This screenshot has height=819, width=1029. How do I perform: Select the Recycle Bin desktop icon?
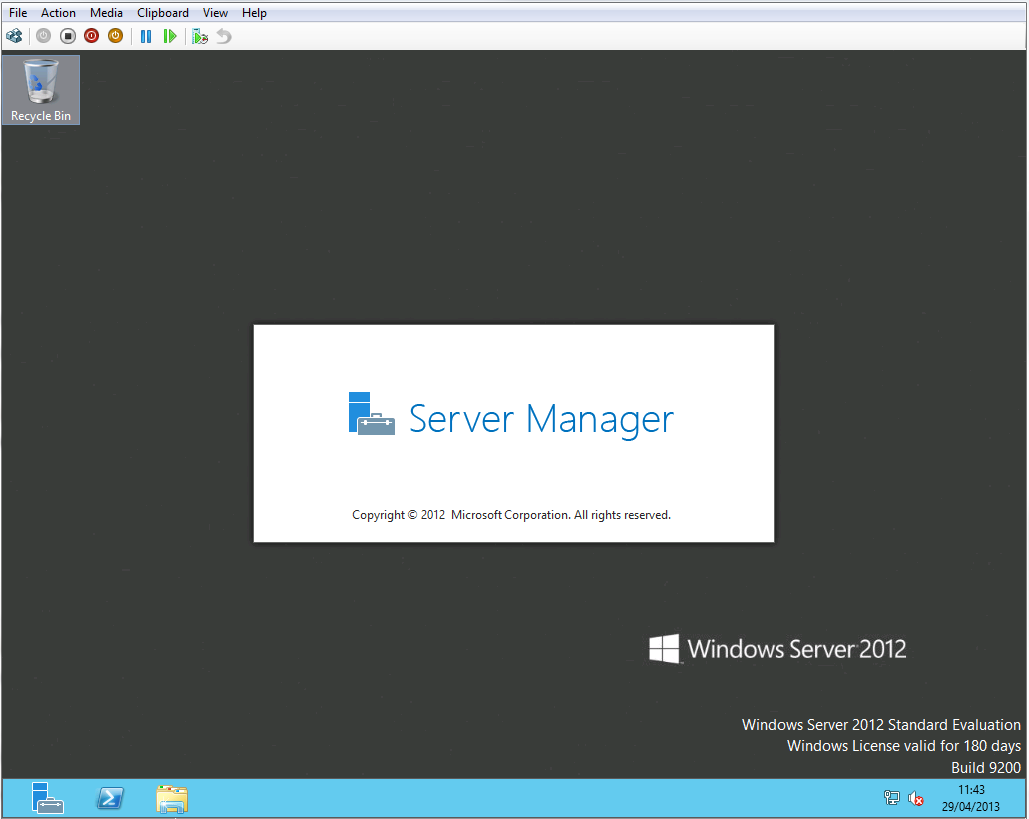(41, 90)
